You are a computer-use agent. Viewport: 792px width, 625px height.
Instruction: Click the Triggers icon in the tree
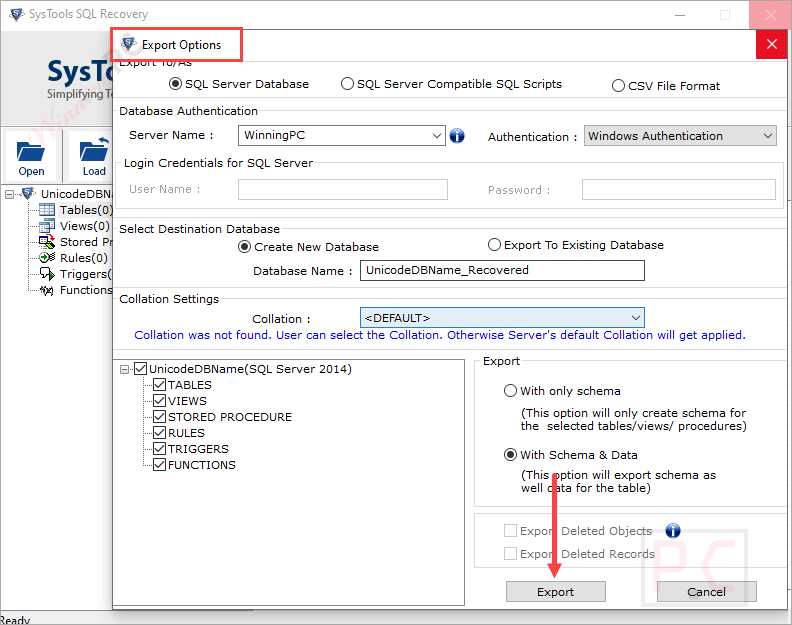(46, 274)
